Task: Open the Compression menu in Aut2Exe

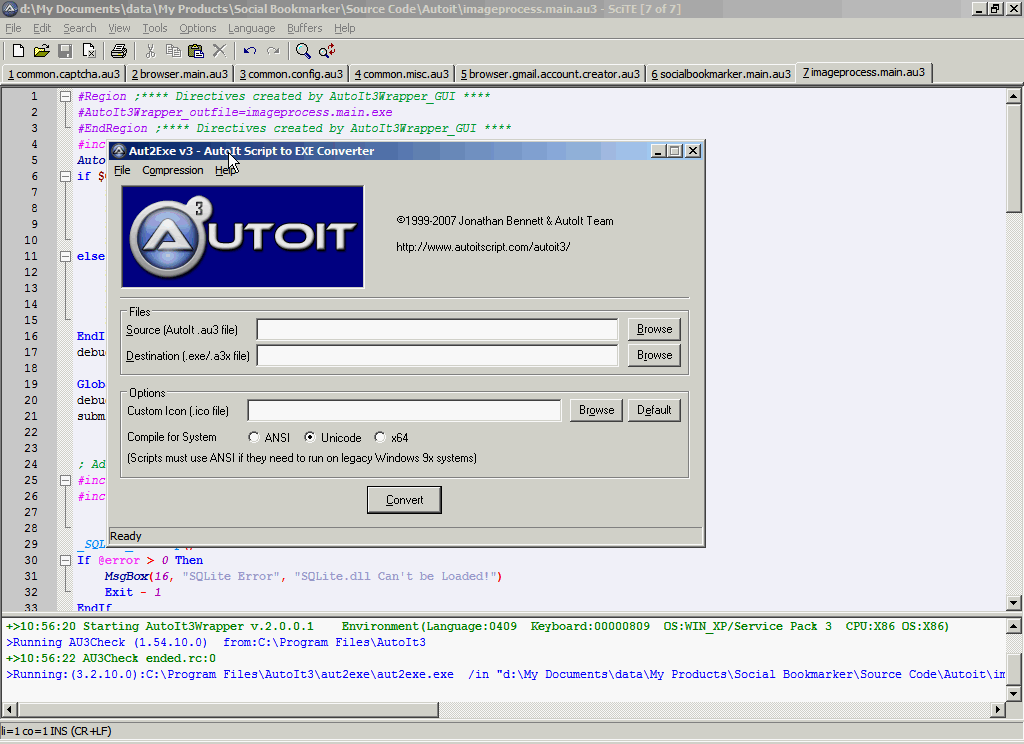Action: click(x=172, y=170)
